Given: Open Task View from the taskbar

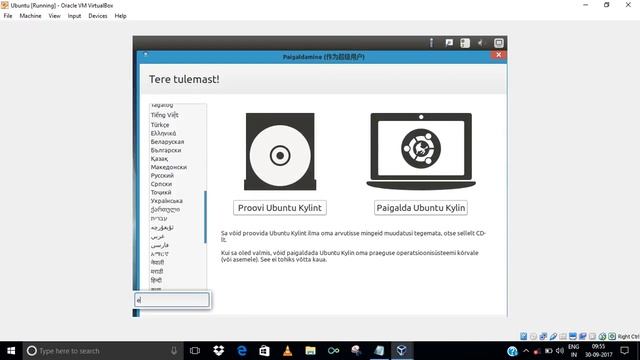Looking at the screenshot, I should point(195,351).
